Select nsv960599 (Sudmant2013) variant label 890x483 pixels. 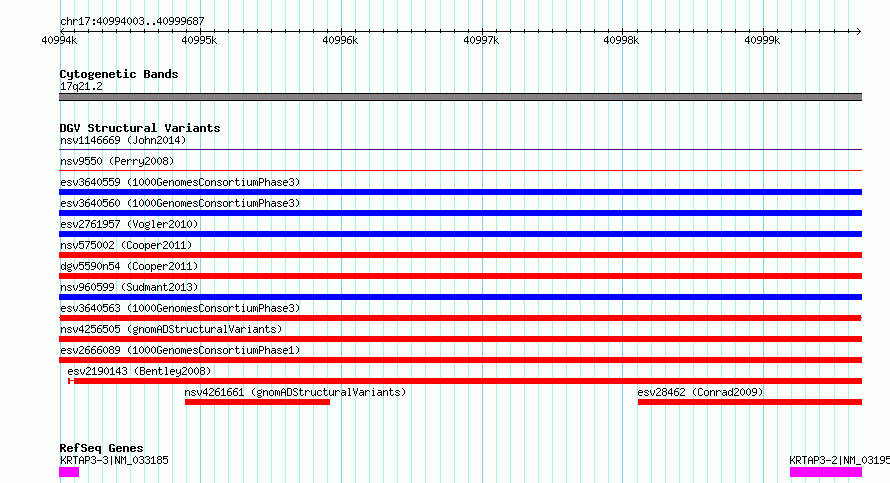(129, 287)
